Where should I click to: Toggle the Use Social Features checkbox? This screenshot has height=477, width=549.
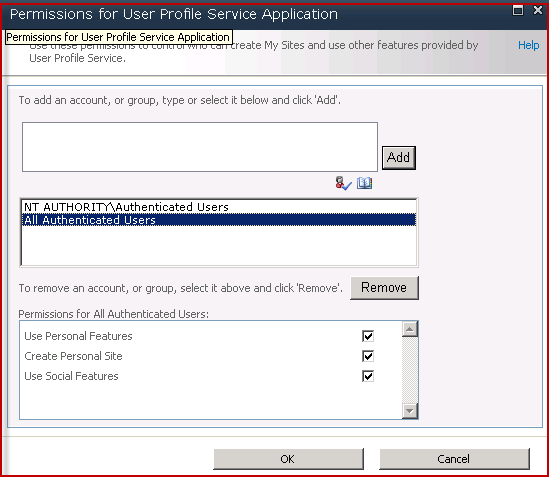tap(368, 376)
